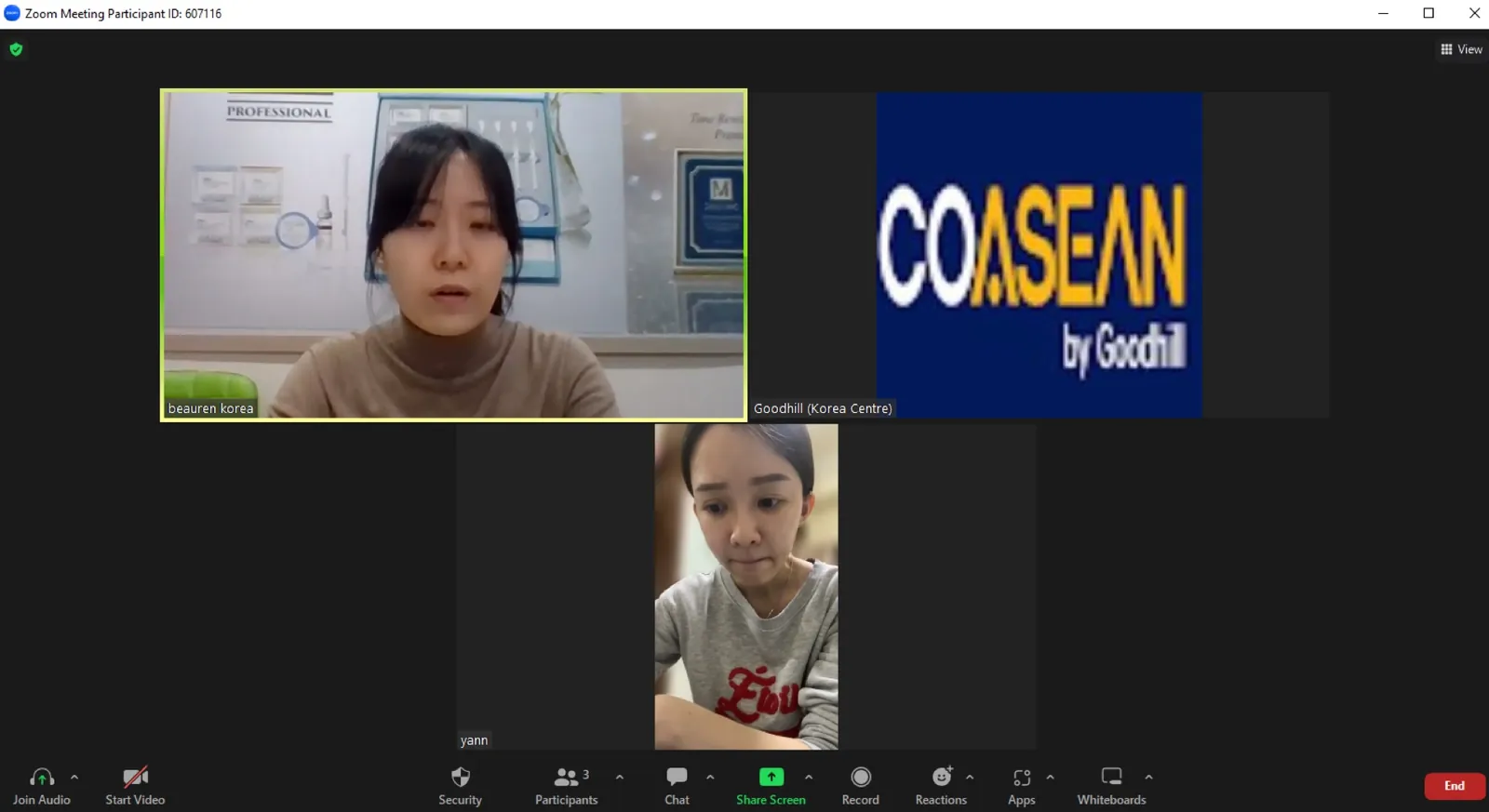Expand the caret next to Reactions
1489x812 pixels.
coord(970,777)
